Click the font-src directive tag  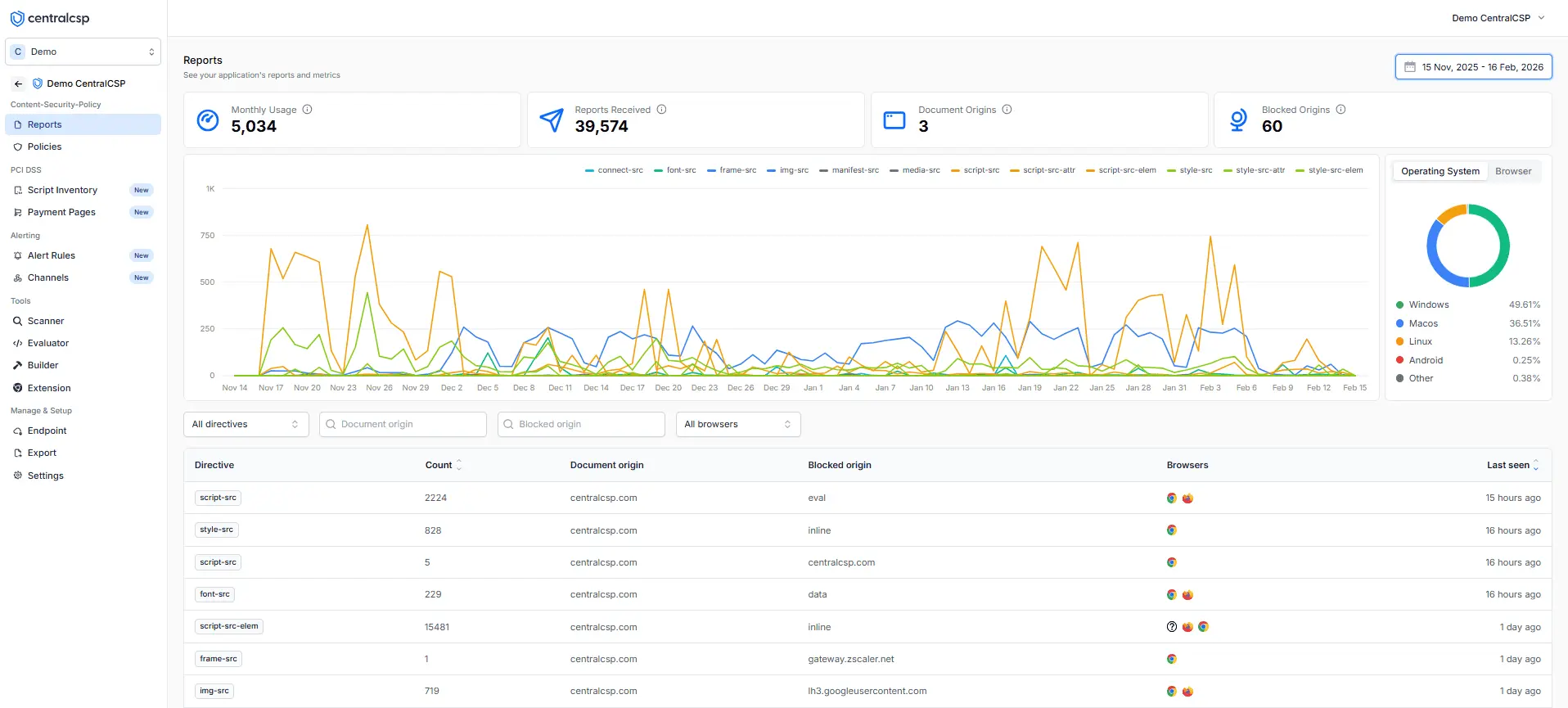(214, 594)
